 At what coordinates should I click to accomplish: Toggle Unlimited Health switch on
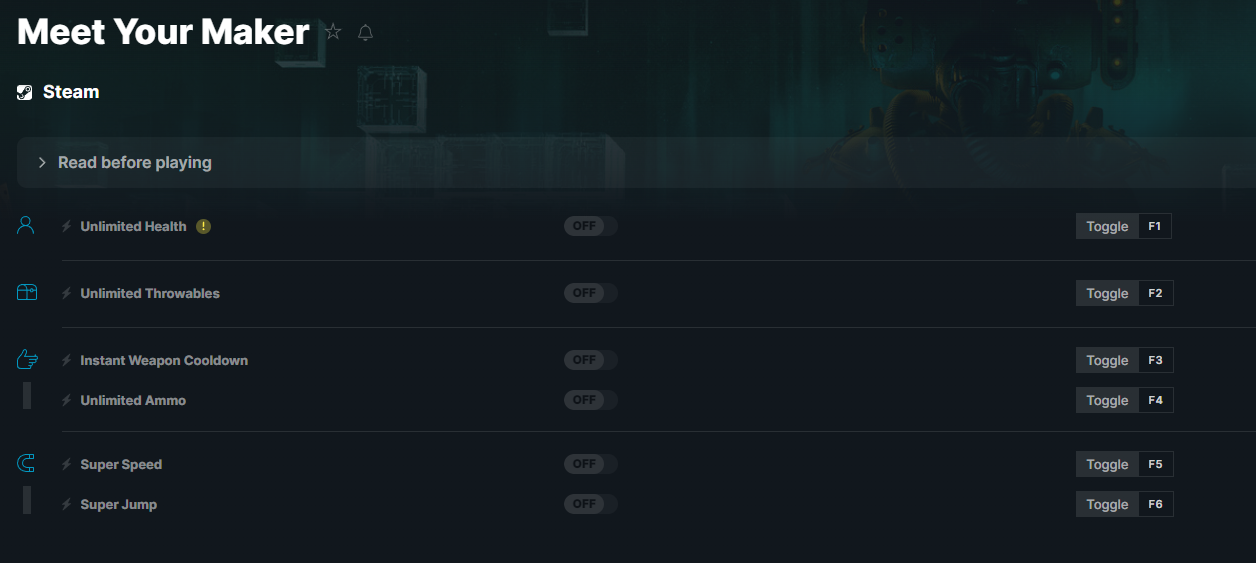click(x=591, y=226)
